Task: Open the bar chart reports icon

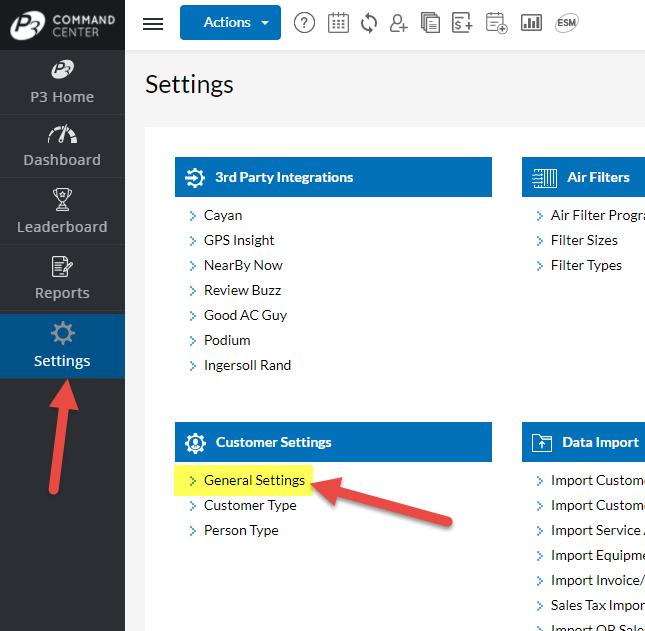Action: (x=531, y=23)
